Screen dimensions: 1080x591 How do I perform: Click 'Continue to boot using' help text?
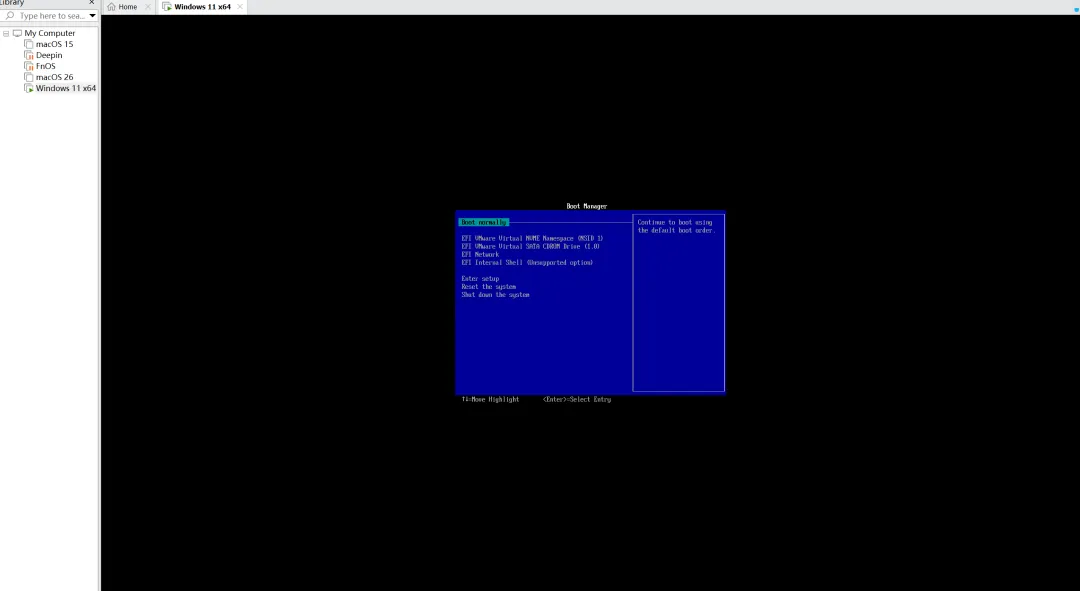pyautogui.click(x=675, y=222)
